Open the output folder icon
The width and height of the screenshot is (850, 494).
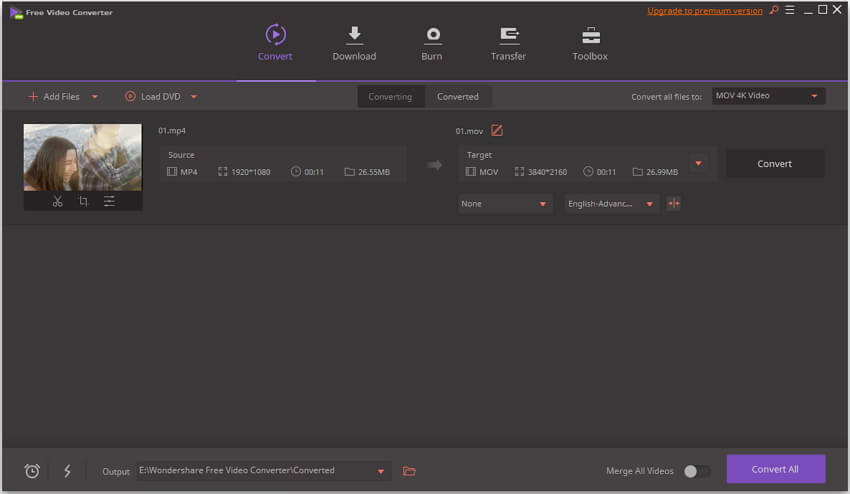(x=409, y=471)
